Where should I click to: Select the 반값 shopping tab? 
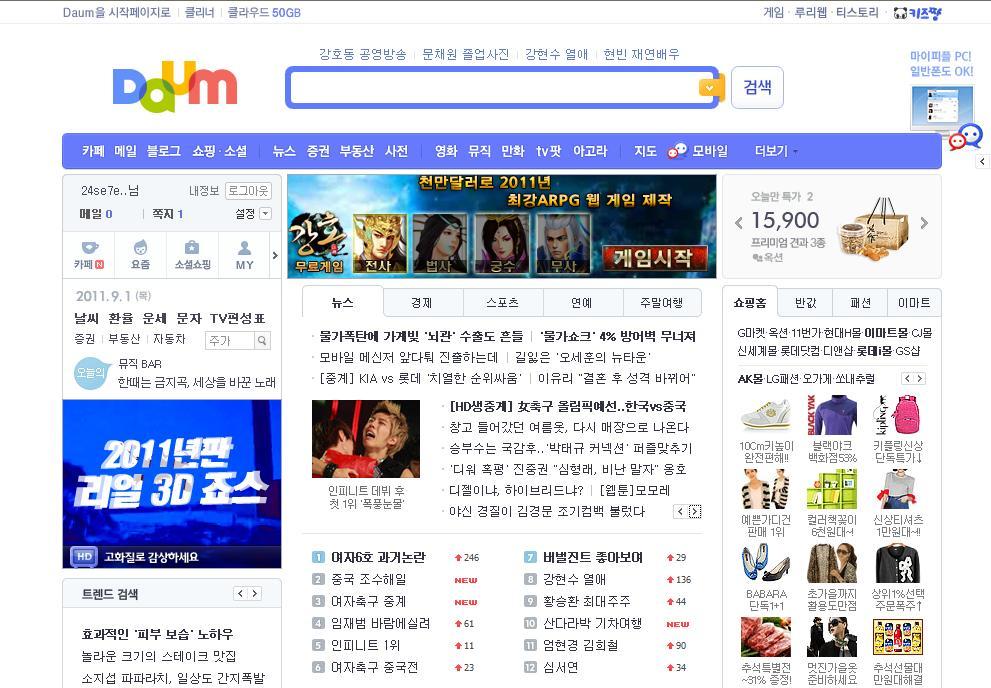pos(805,303)
